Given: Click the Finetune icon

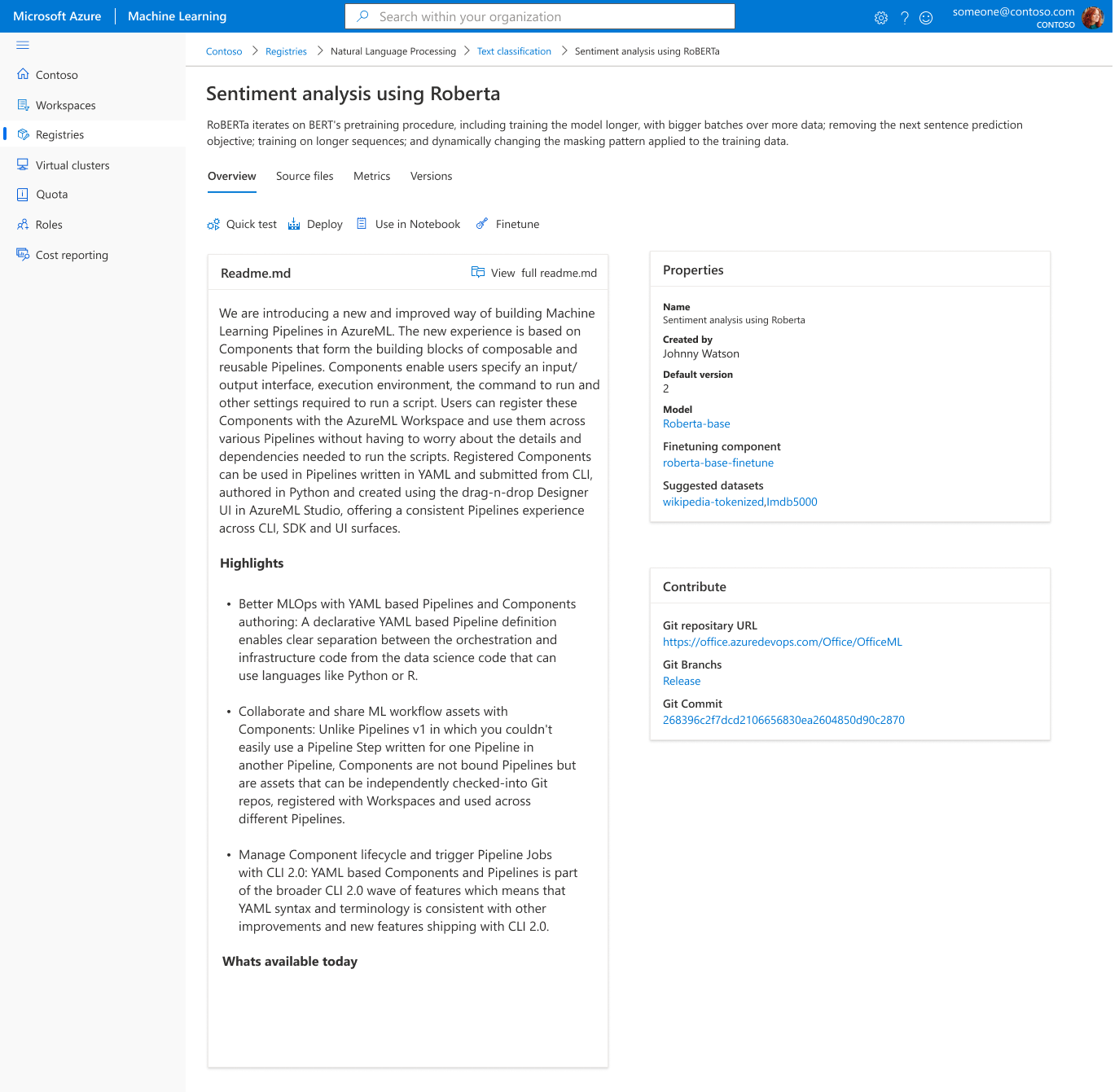Looking at the screenshot, I should pyautogui.click(x=482, y=224).
